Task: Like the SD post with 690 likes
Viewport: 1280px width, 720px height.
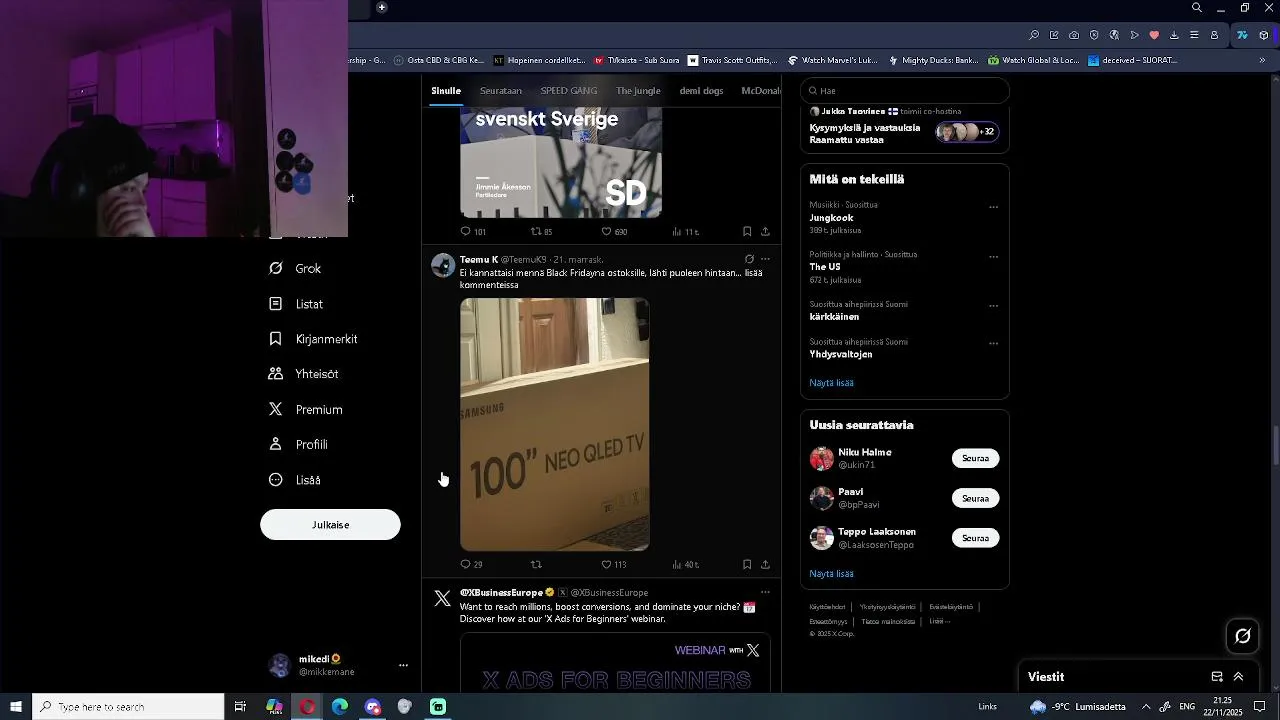Action: pyautogui.click(x=613, y=231)
